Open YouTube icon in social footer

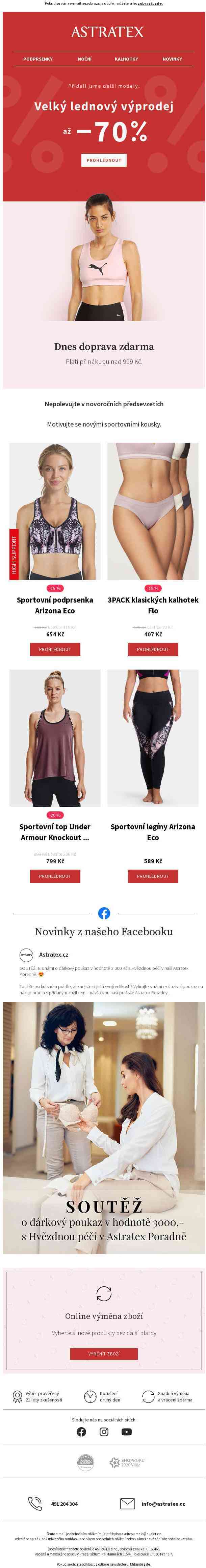(126, 1432)
